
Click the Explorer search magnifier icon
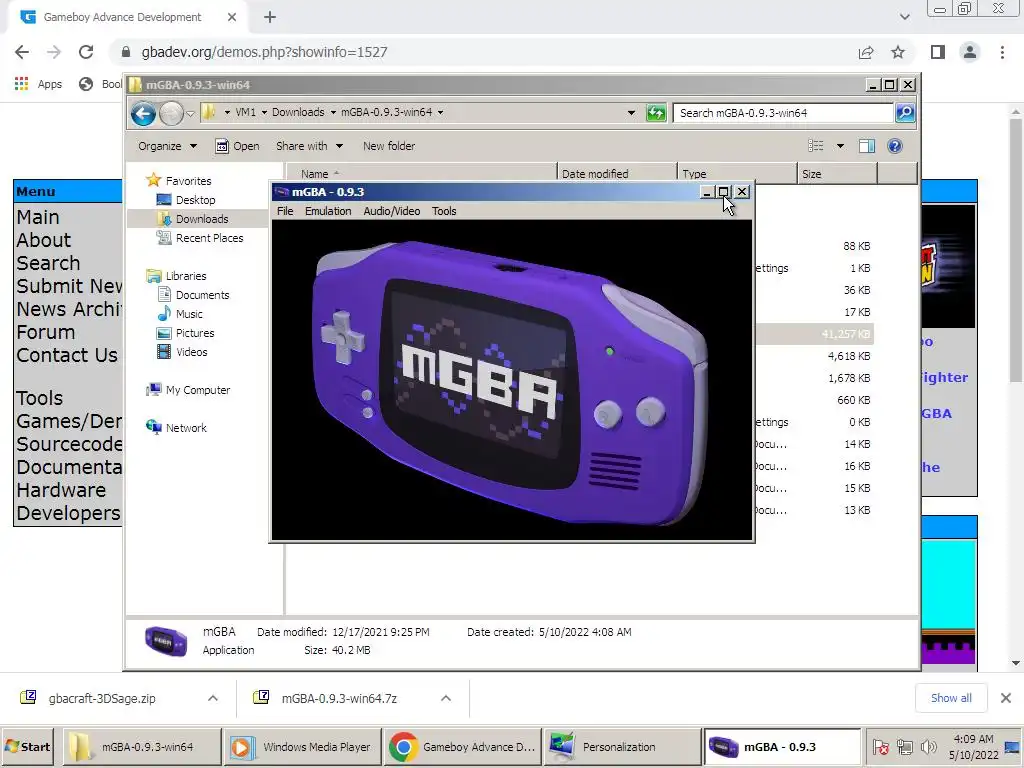coord(904,113)
